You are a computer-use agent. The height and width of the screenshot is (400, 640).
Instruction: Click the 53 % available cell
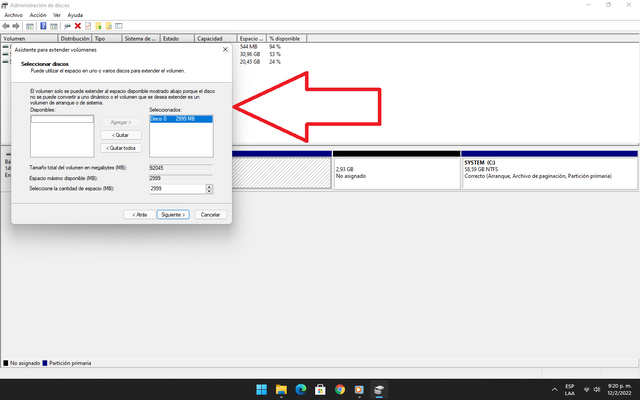275,54
